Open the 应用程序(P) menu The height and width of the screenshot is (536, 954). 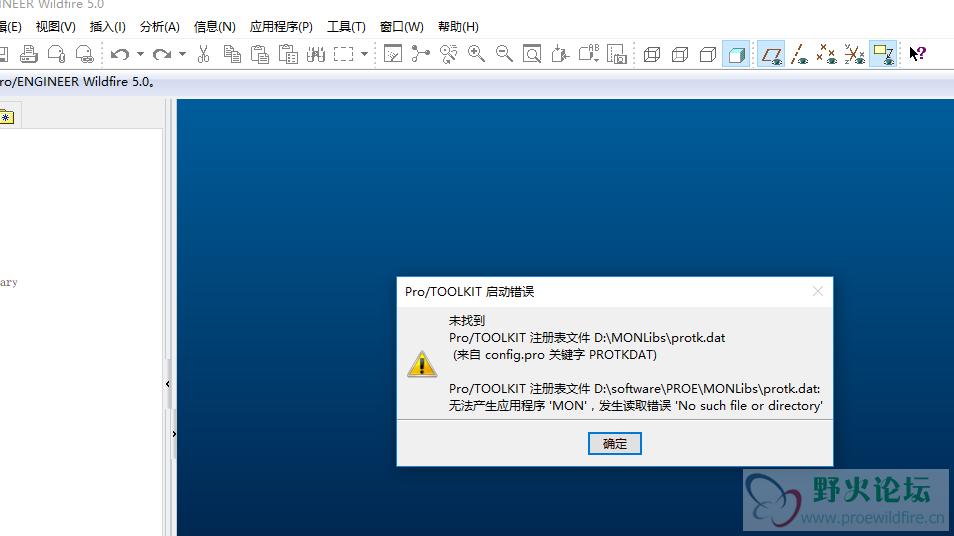coord(281,27)
